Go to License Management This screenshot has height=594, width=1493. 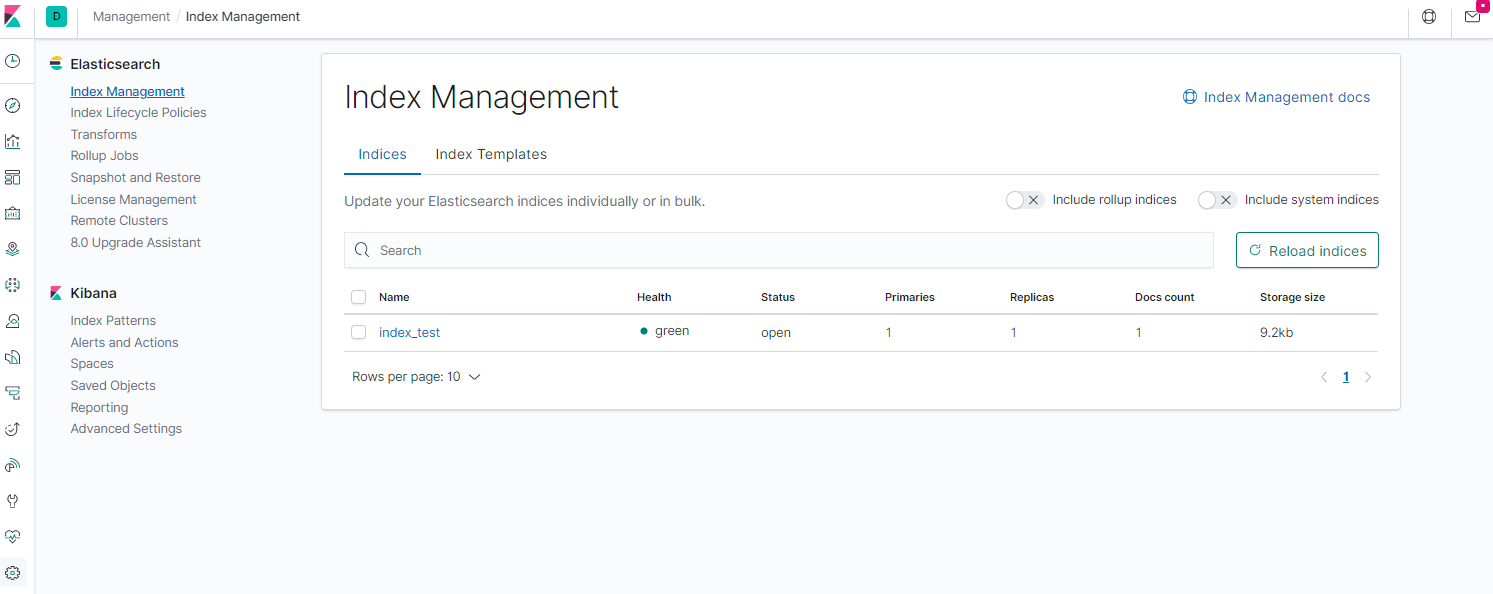133,200
